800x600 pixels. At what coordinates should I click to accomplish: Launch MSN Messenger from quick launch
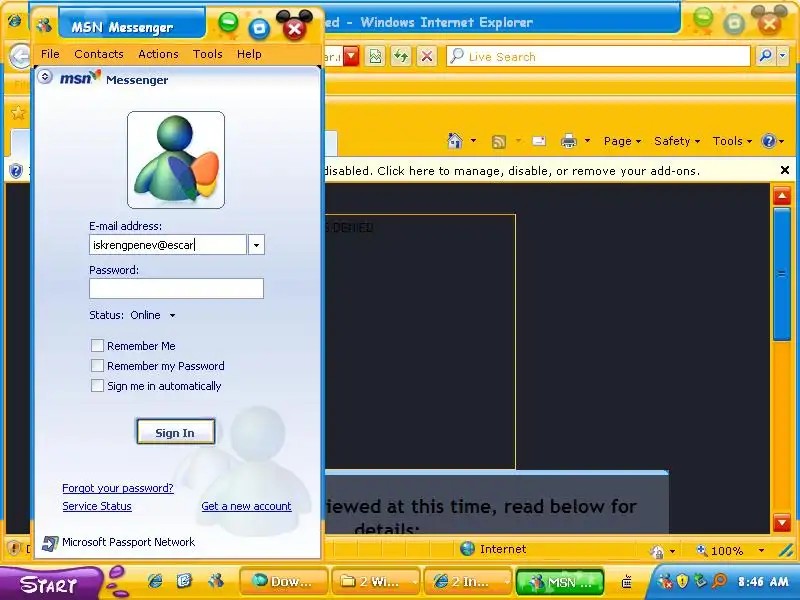point(216,581)
